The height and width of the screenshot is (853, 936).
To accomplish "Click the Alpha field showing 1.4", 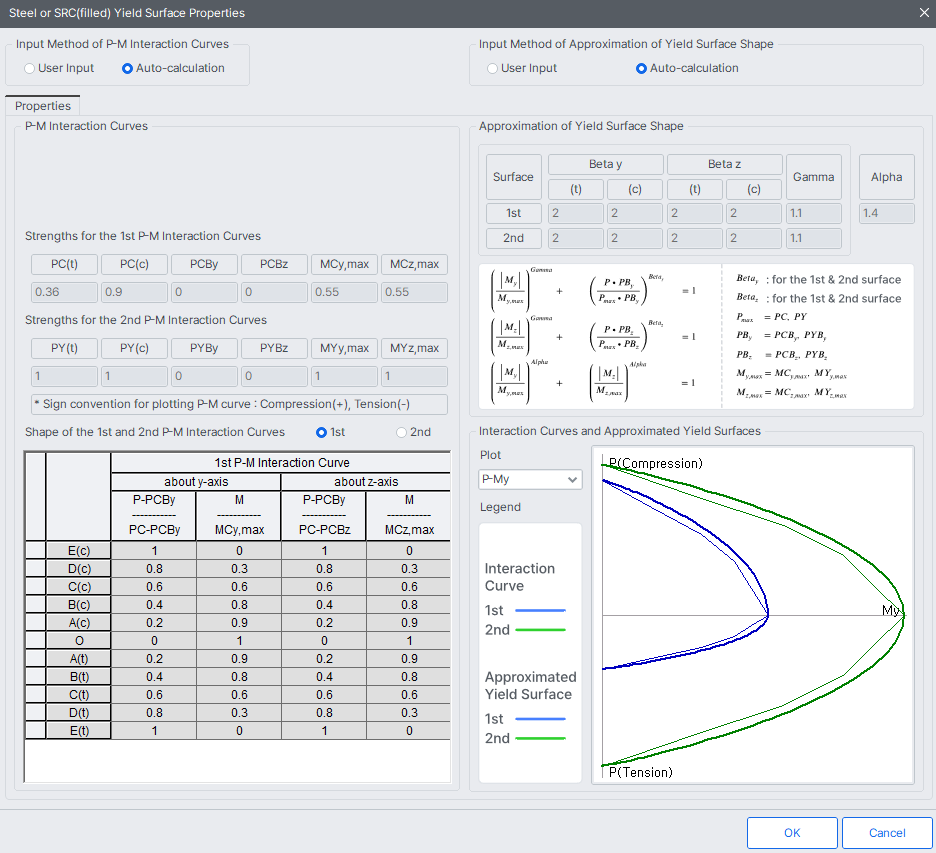I will tap(886, 213).
